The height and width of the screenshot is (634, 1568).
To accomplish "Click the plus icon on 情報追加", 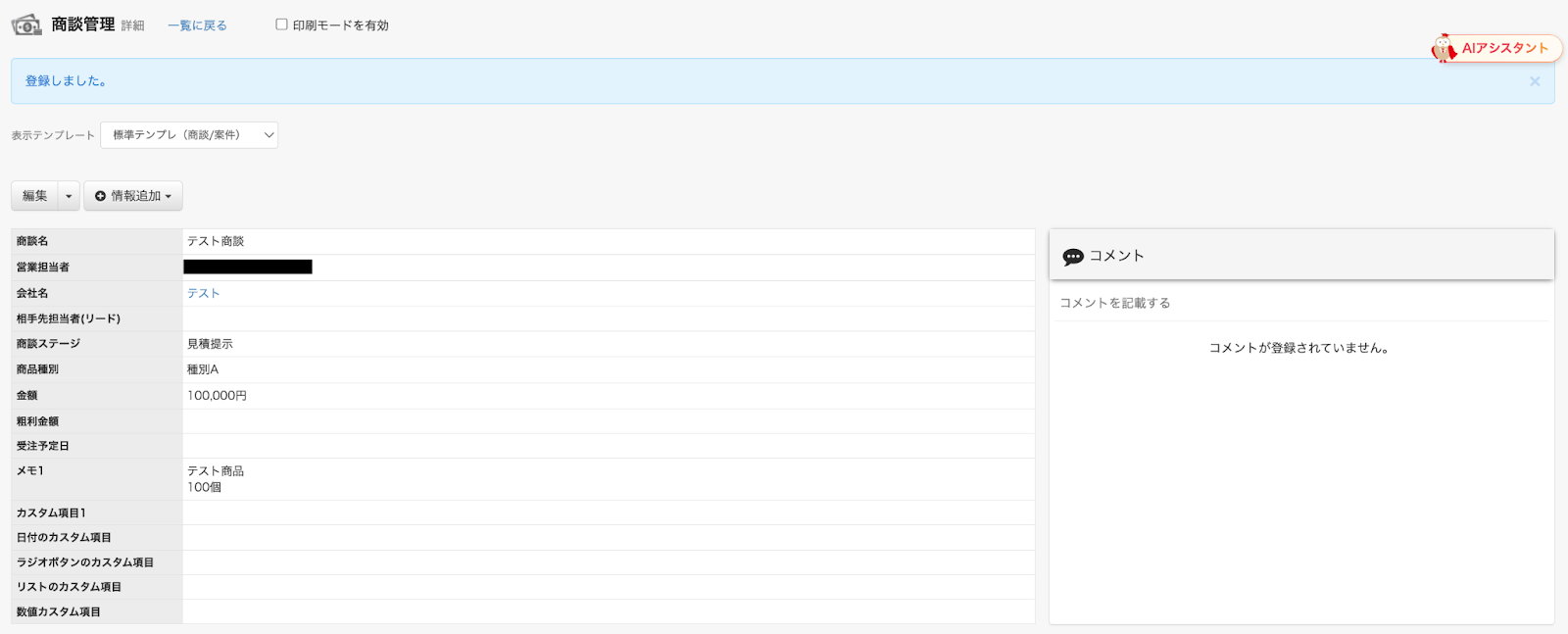I will point(100,197).
